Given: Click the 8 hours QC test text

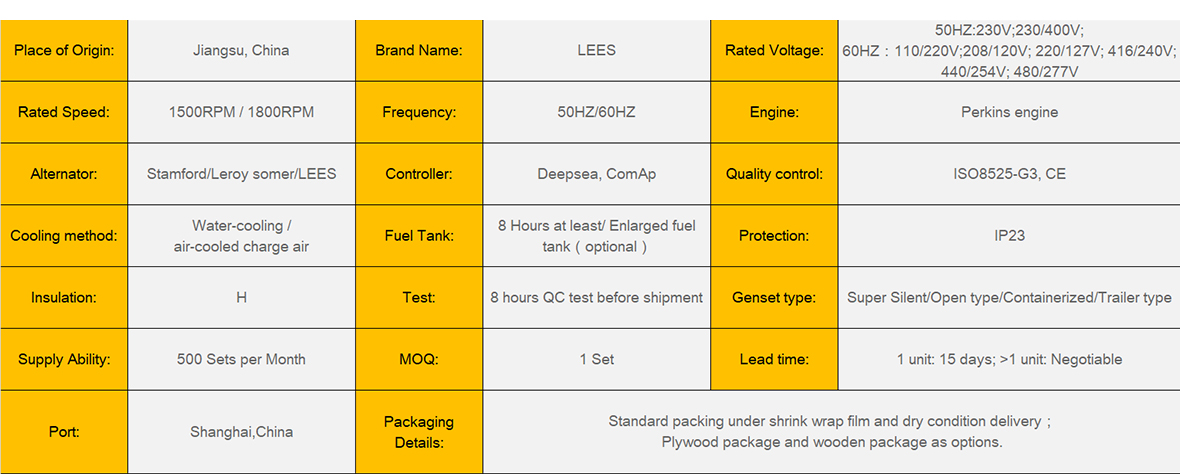Looking at the screenshot, I should pyautogui.click(x=597, y=297).
